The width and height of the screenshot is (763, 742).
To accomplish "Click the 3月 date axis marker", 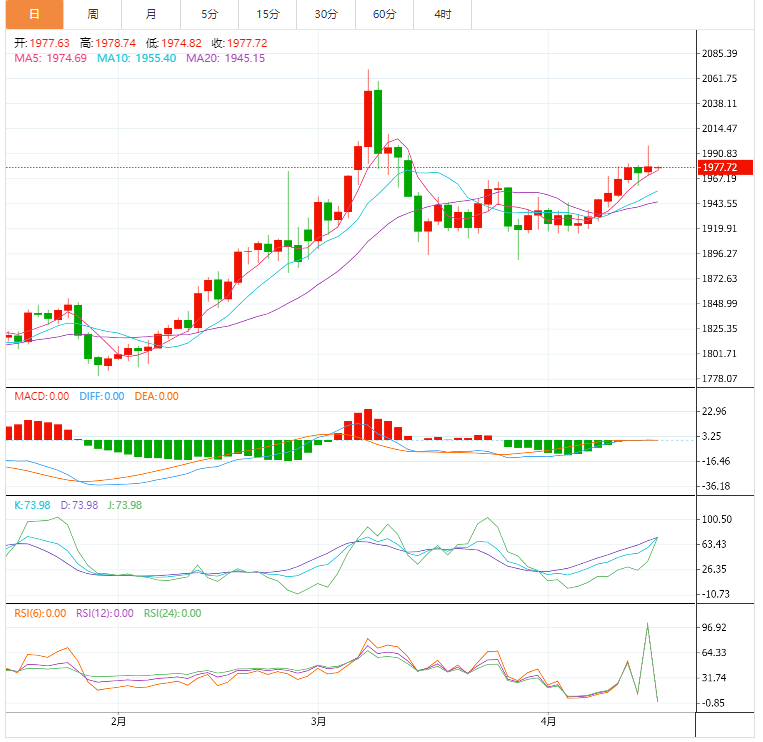I will coord(319,722).
